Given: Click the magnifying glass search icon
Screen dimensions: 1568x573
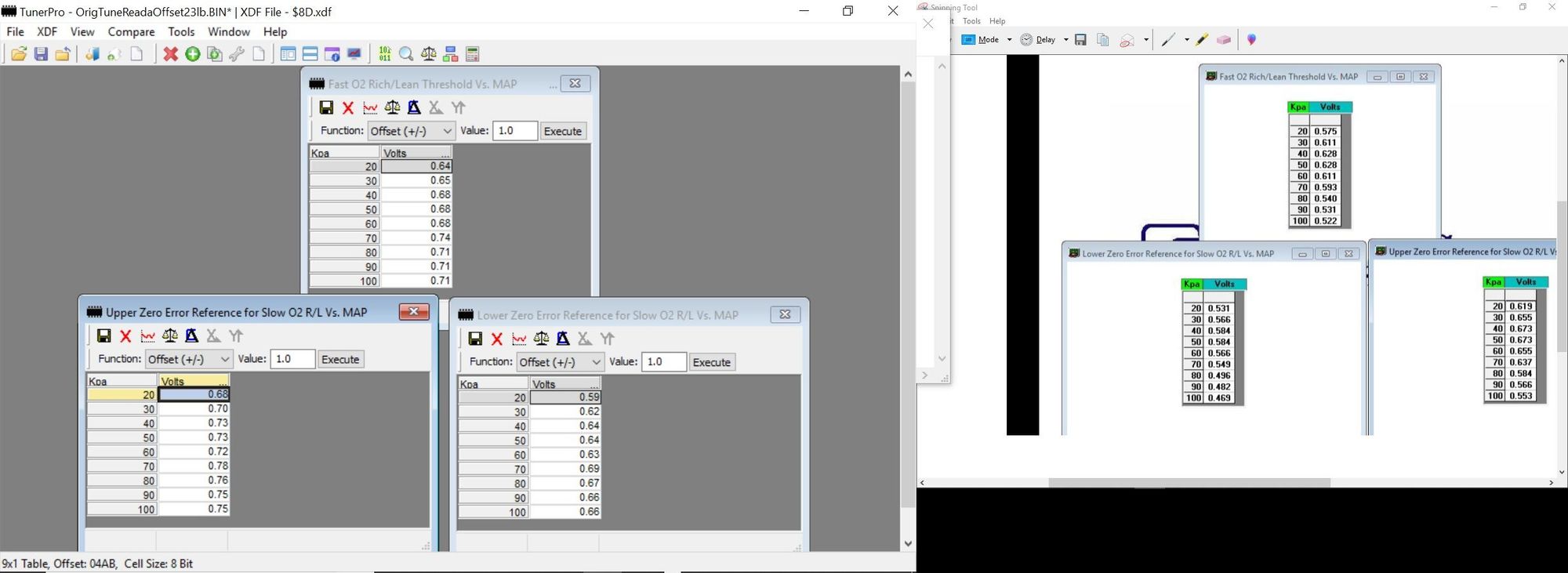Looking at the screenshot, I should (x=406, y=54).
